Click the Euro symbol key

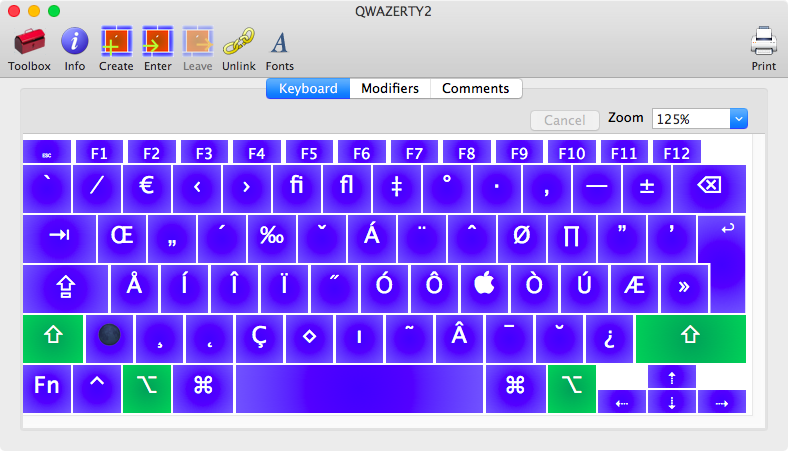147,184
